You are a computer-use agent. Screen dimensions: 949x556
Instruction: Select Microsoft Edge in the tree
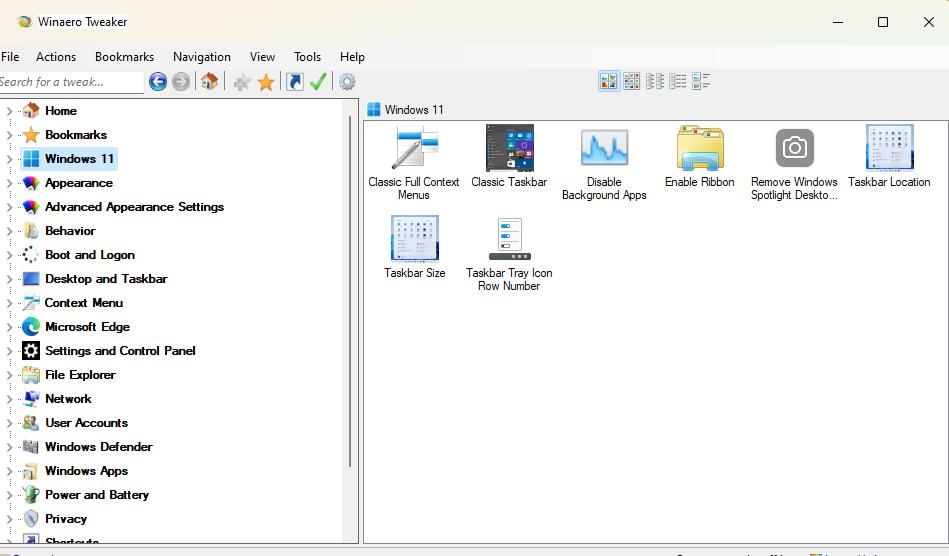tap(87, 327)
